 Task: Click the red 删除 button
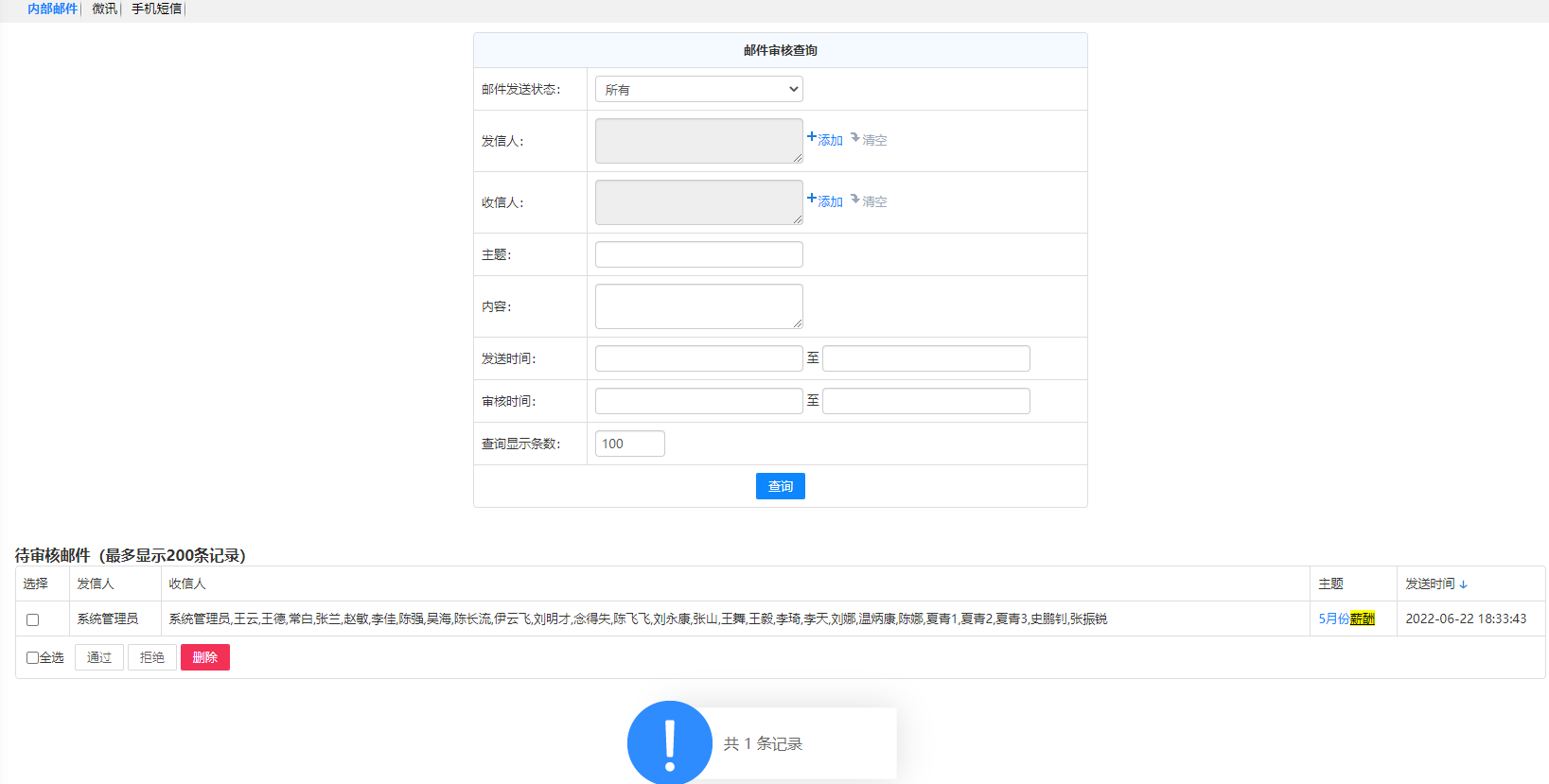(x=204, y=657)
